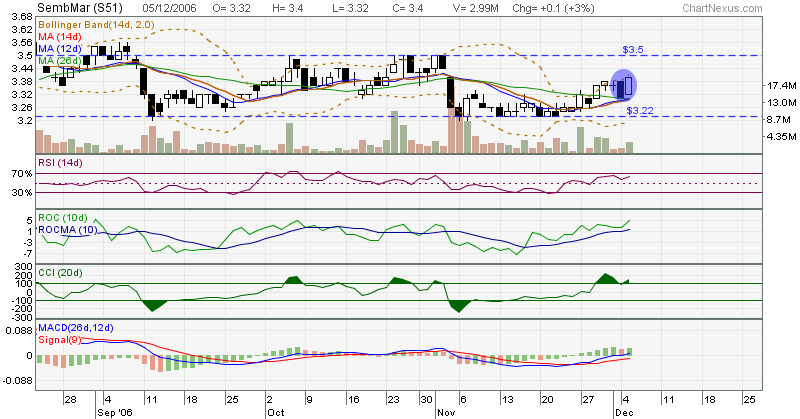
Task: Click the 3.2 price axis label
Action: tap(24, 120)
